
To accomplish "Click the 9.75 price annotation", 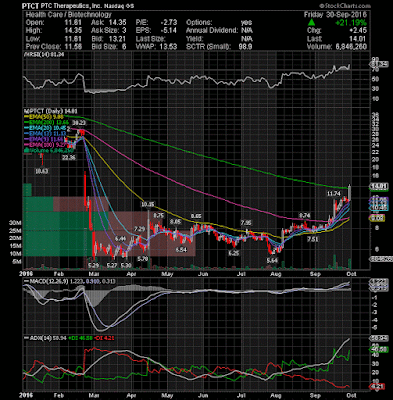I will pos(159,216).
